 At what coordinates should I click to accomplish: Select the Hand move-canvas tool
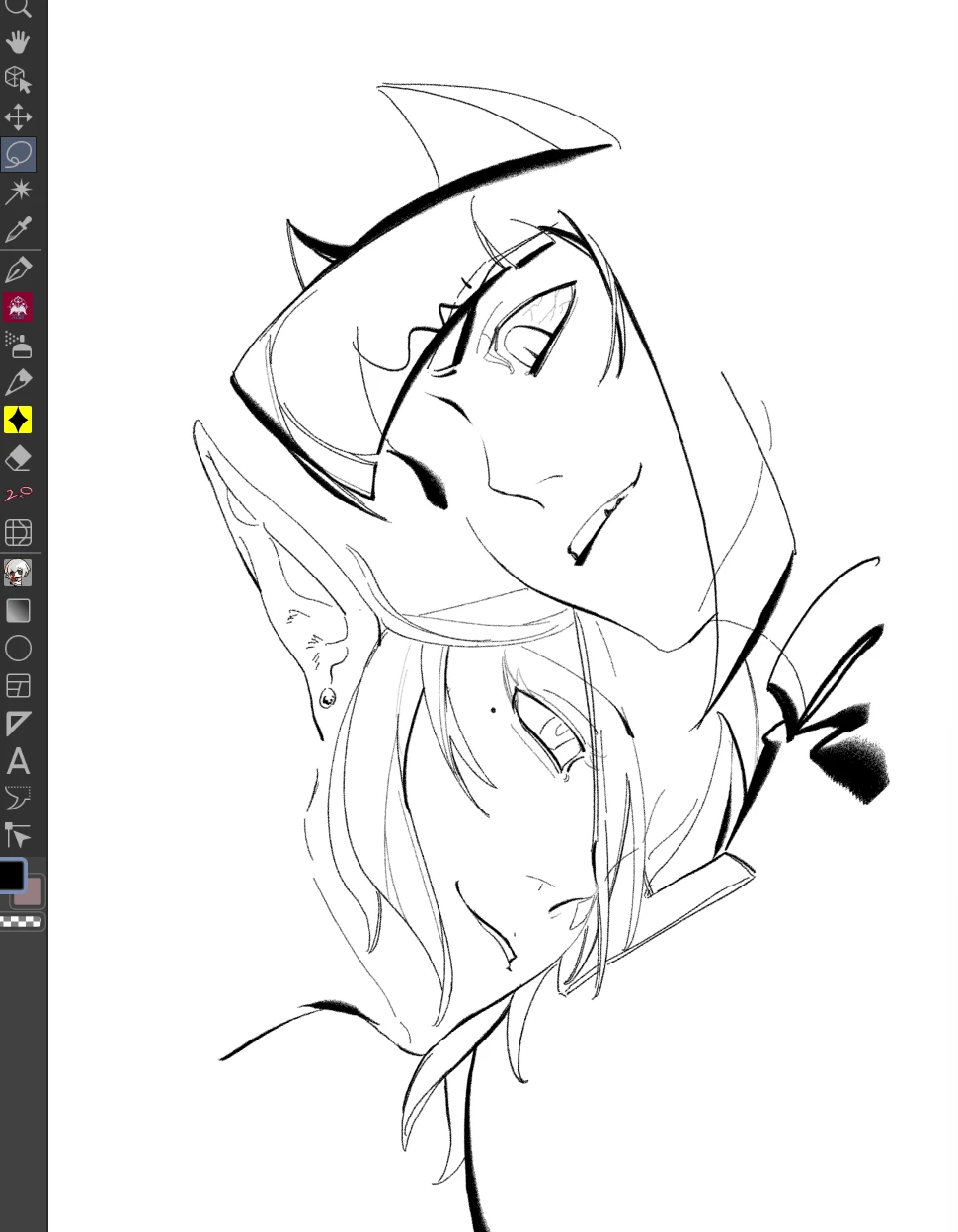[x=18, y=41]
